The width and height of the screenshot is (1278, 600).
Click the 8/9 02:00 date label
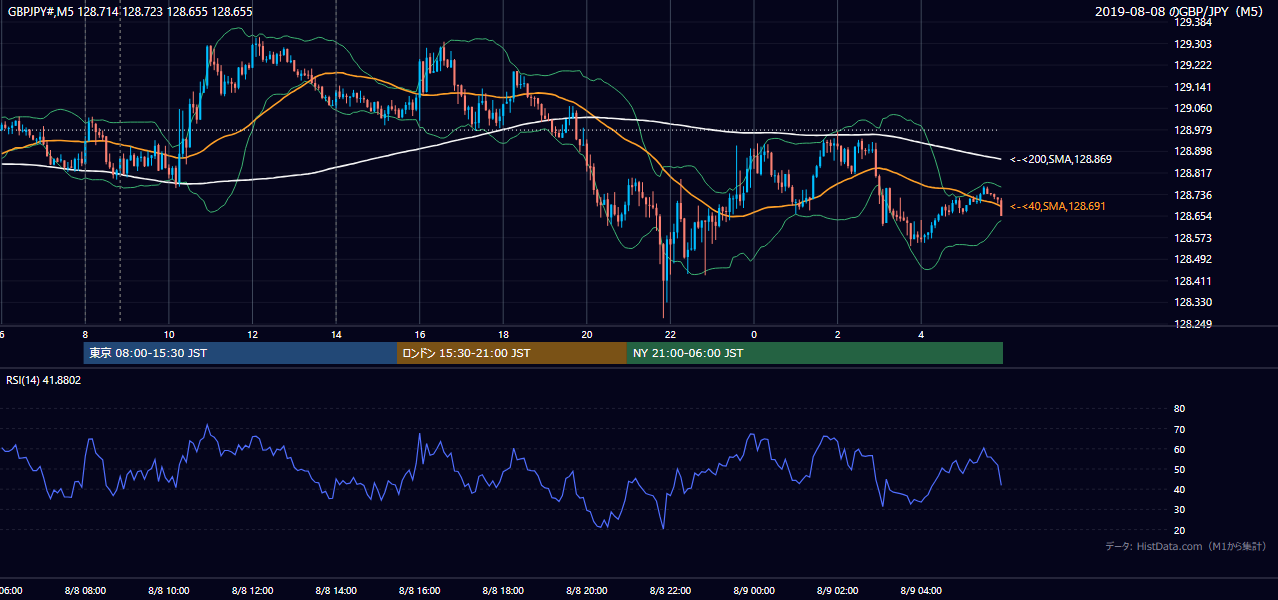pos(838,591)
